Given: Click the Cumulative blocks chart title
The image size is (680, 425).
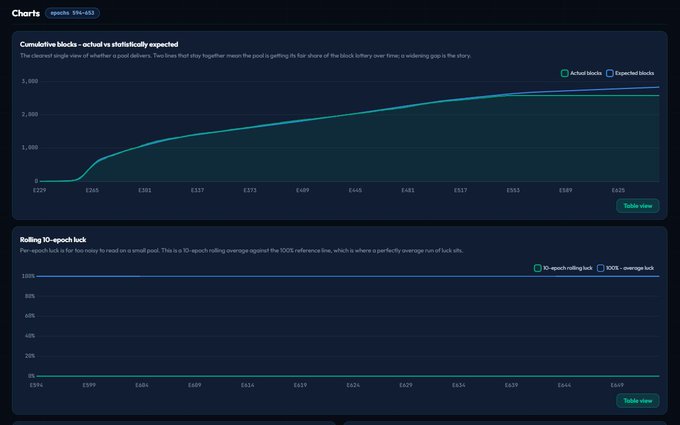Looking at the screenshot, I should (99, 44).
